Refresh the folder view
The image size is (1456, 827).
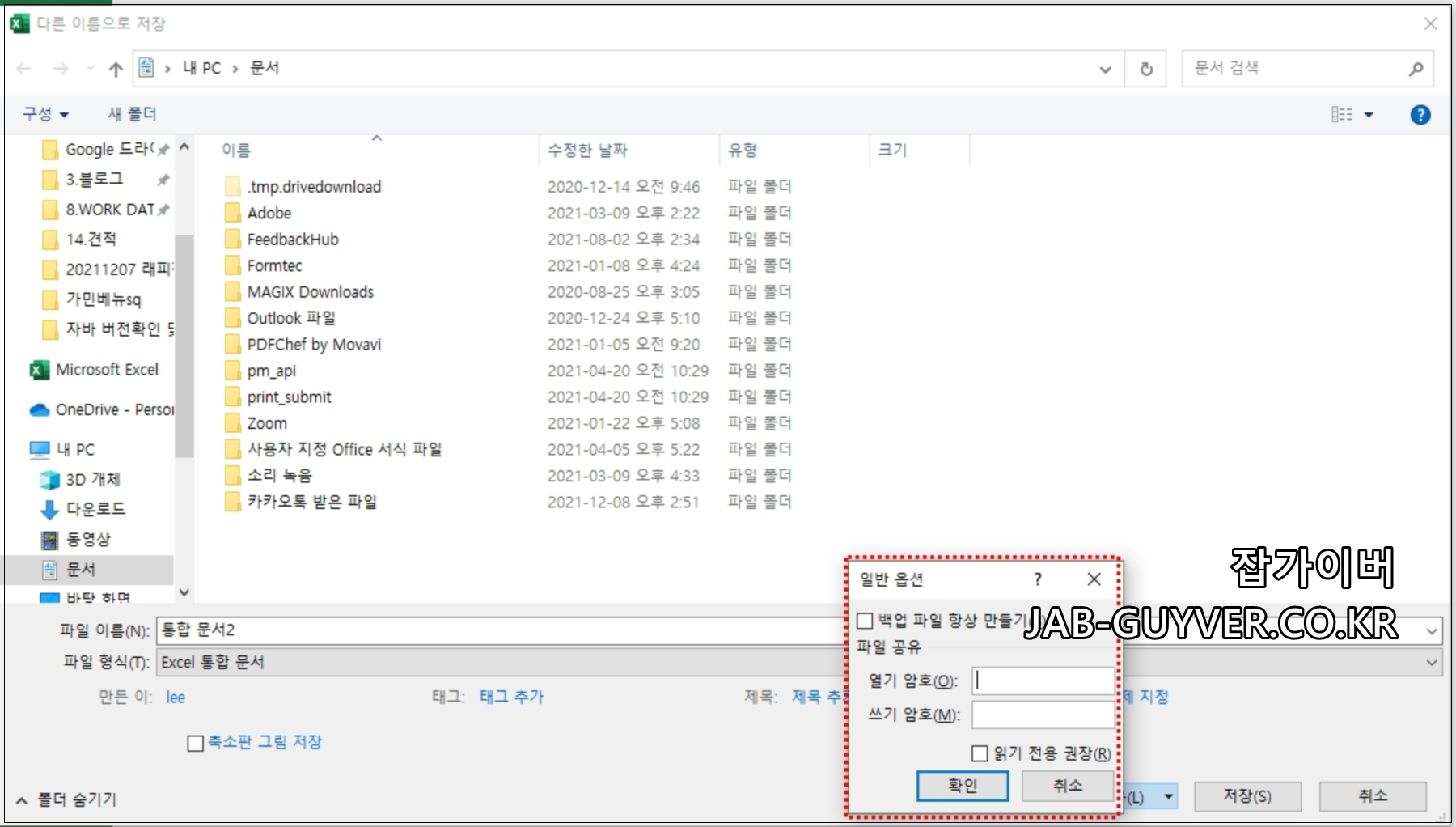pyautogui.click(x=1146, y=69)
